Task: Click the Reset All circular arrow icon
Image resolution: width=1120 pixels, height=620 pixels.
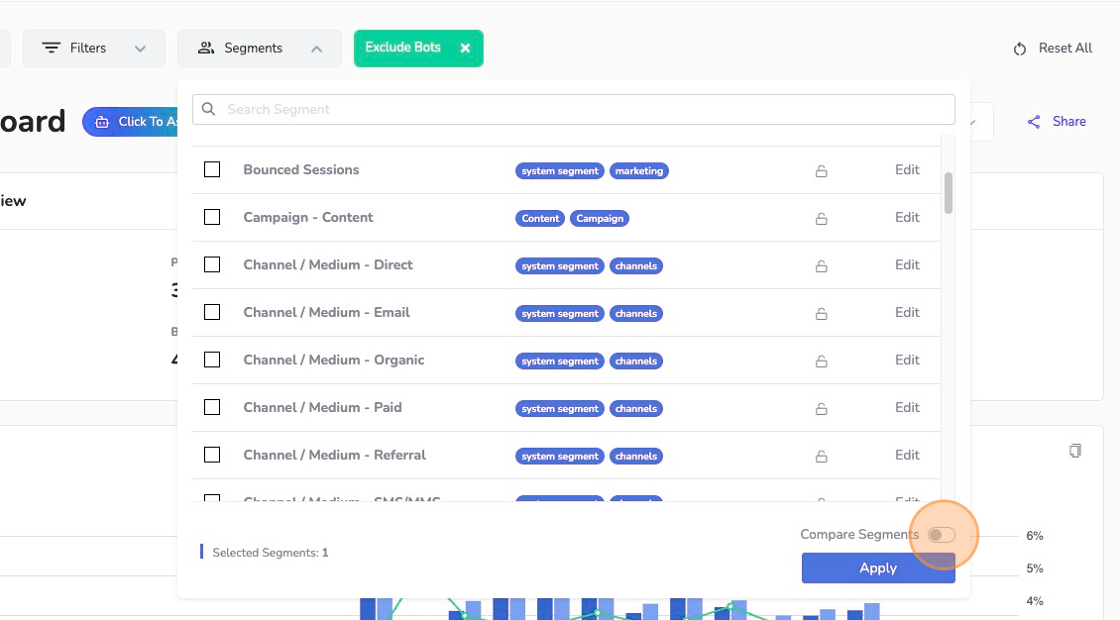Action: pyautogui.click(x=1020, y=49)
